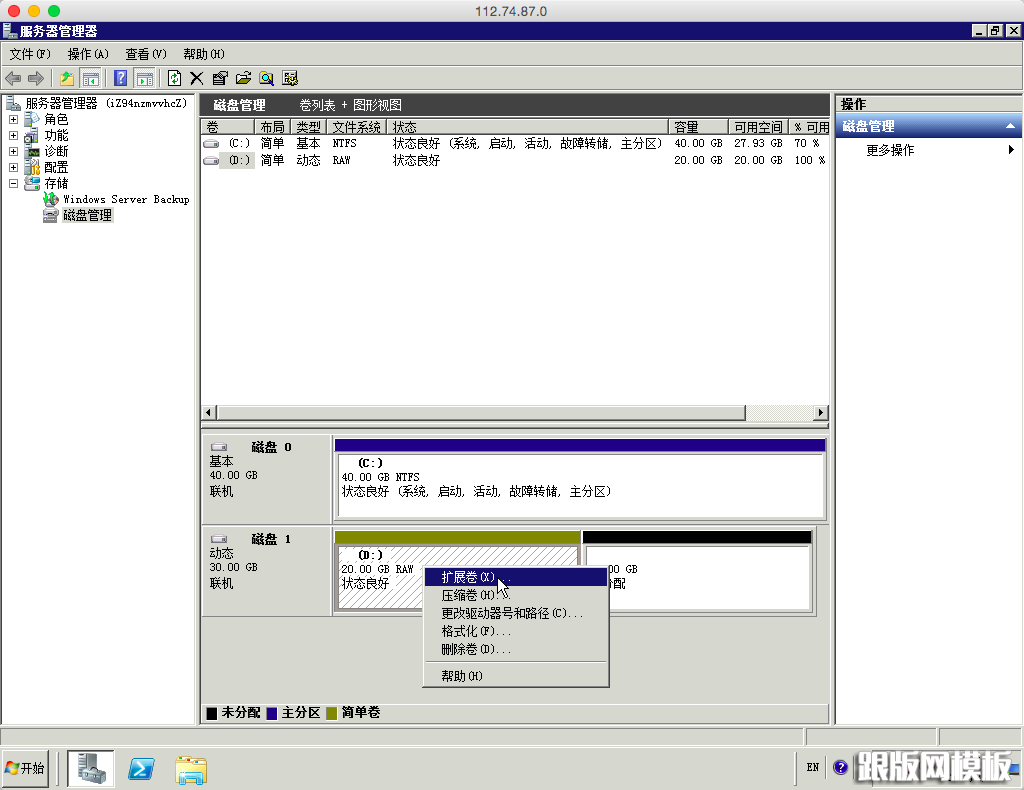Click the 开始 Start button
The height and width of the screenshot is (790, 1024).
26,768
